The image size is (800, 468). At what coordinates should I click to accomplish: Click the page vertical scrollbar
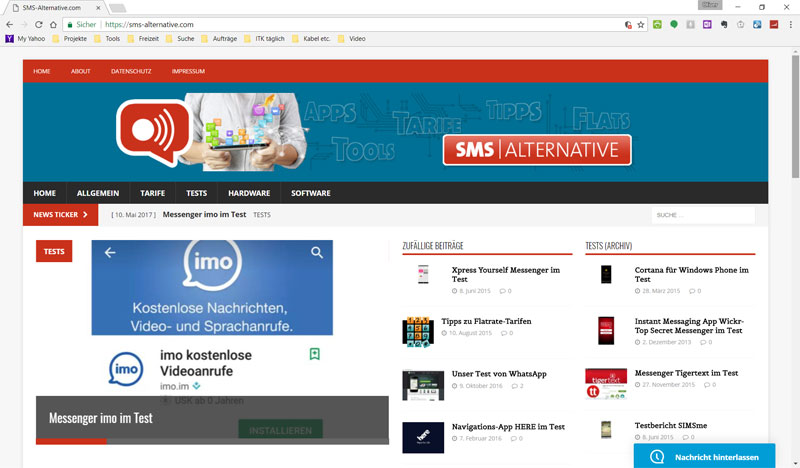point(795,117)
